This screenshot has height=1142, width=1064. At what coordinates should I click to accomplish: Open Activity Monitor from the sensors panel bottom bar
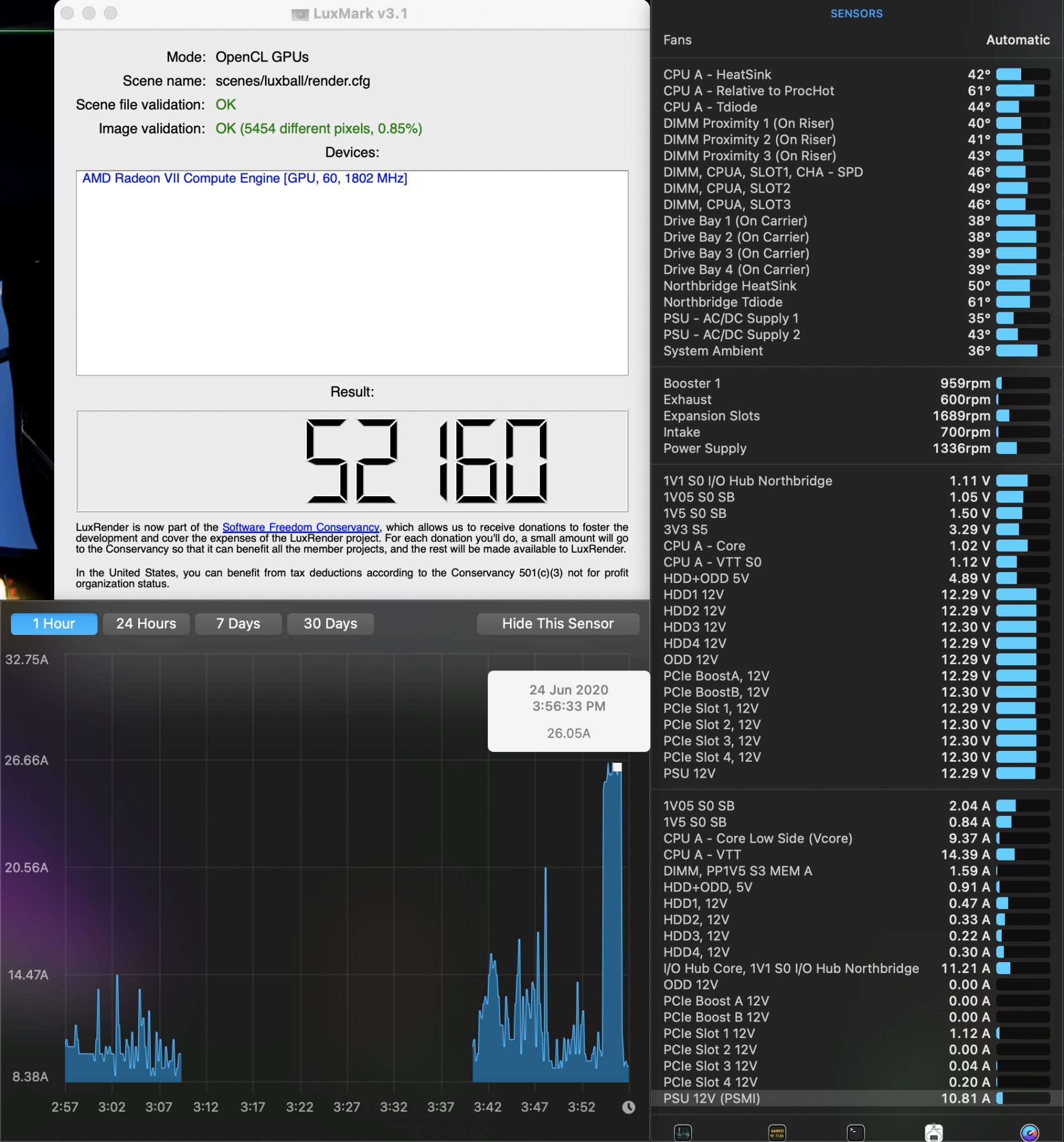(682, 1133)
